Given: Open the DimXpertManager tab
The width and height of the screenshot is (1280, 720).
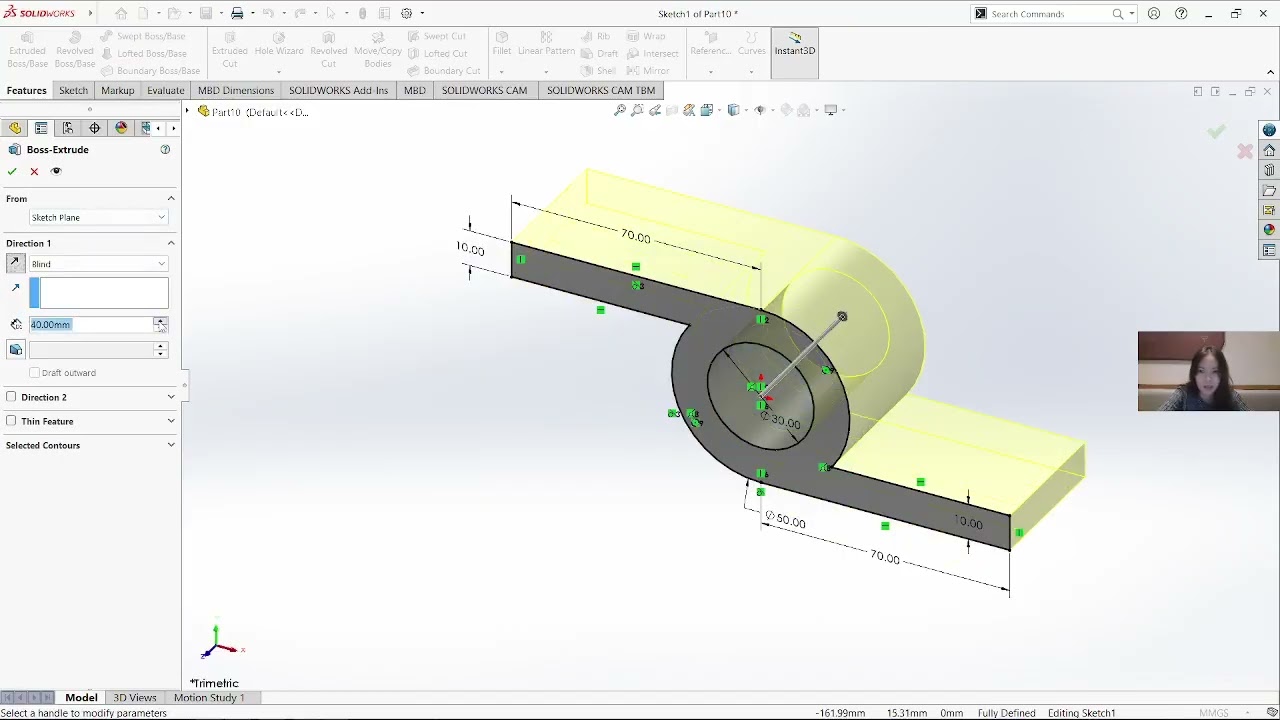Looking at the screenshot, I should [x=95, y=128].
